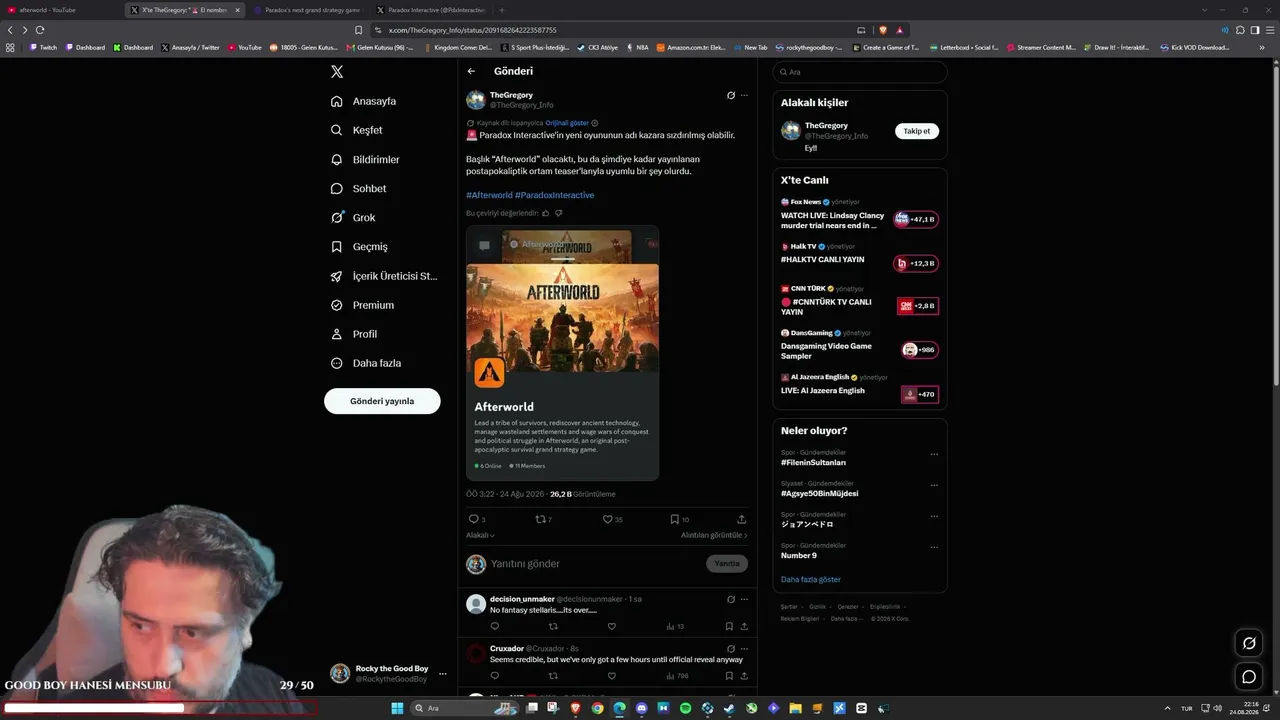Open the Windows Start menu
This screenshot has height=720, width=1280.
(x=397, y=708)
